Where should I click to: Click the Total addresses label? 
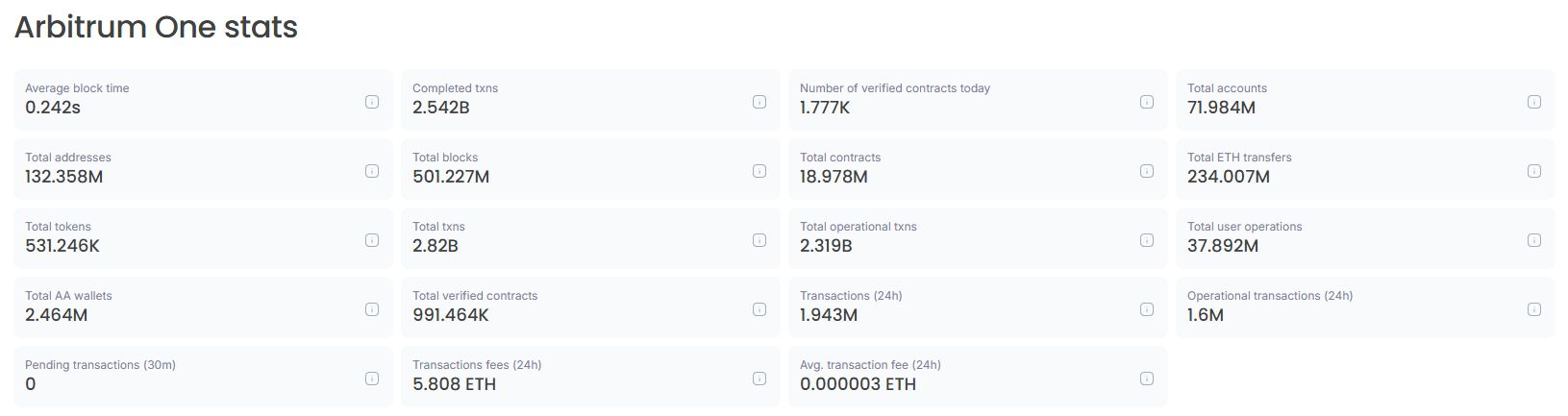coord(68,158)
